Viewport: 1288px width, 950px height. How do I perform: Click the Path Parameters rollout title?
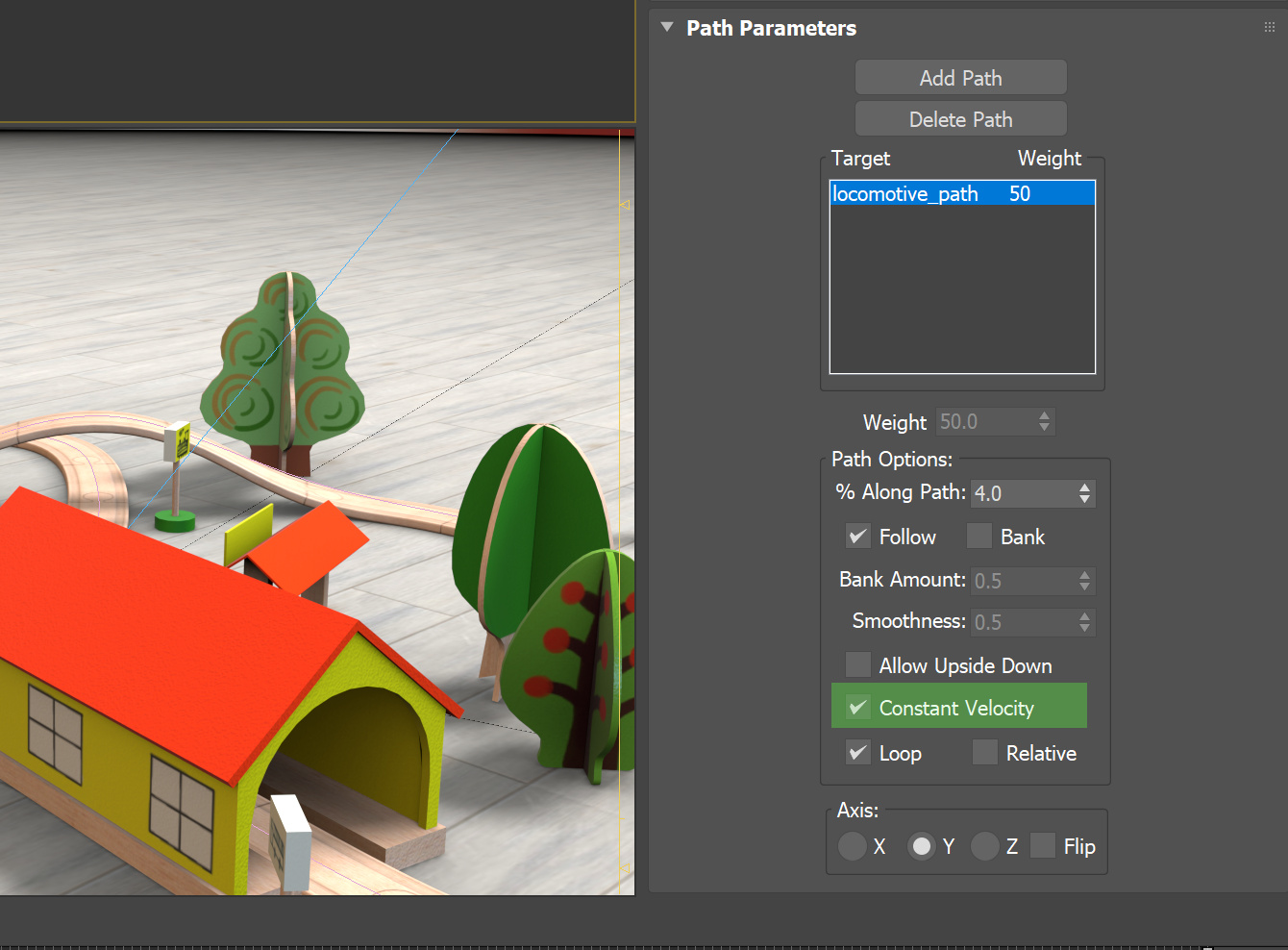(771, 28)
